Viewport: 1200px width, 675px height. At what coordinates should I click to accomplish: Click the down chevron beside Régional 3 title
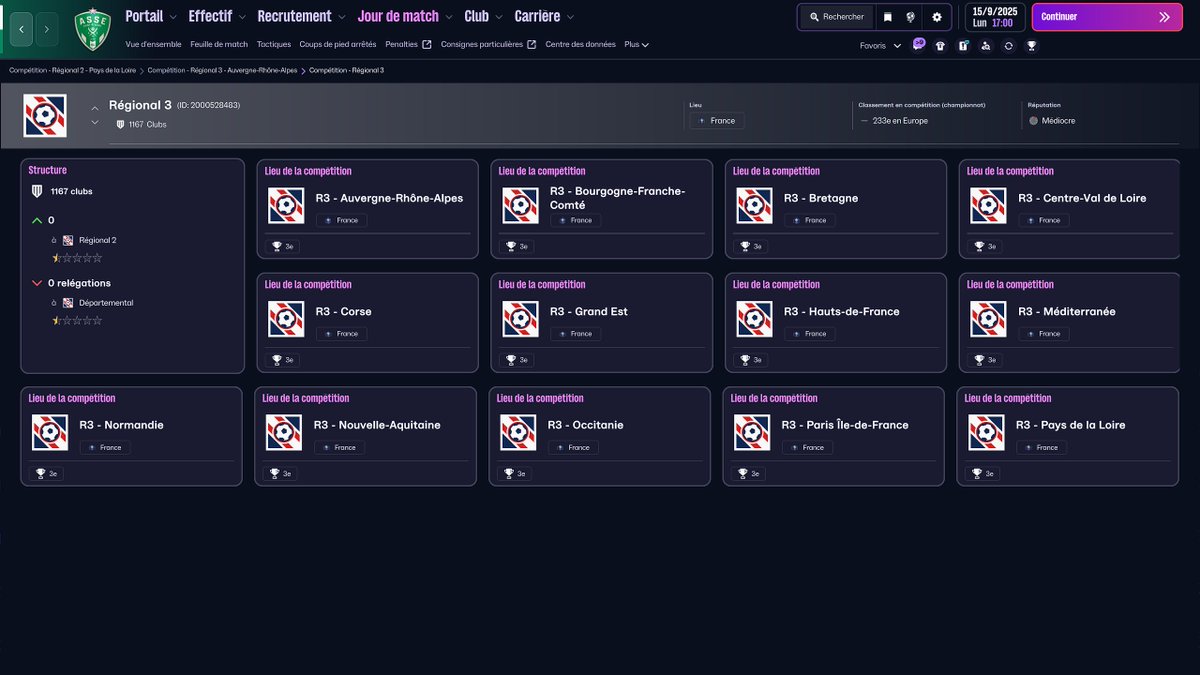pos(95,123)
